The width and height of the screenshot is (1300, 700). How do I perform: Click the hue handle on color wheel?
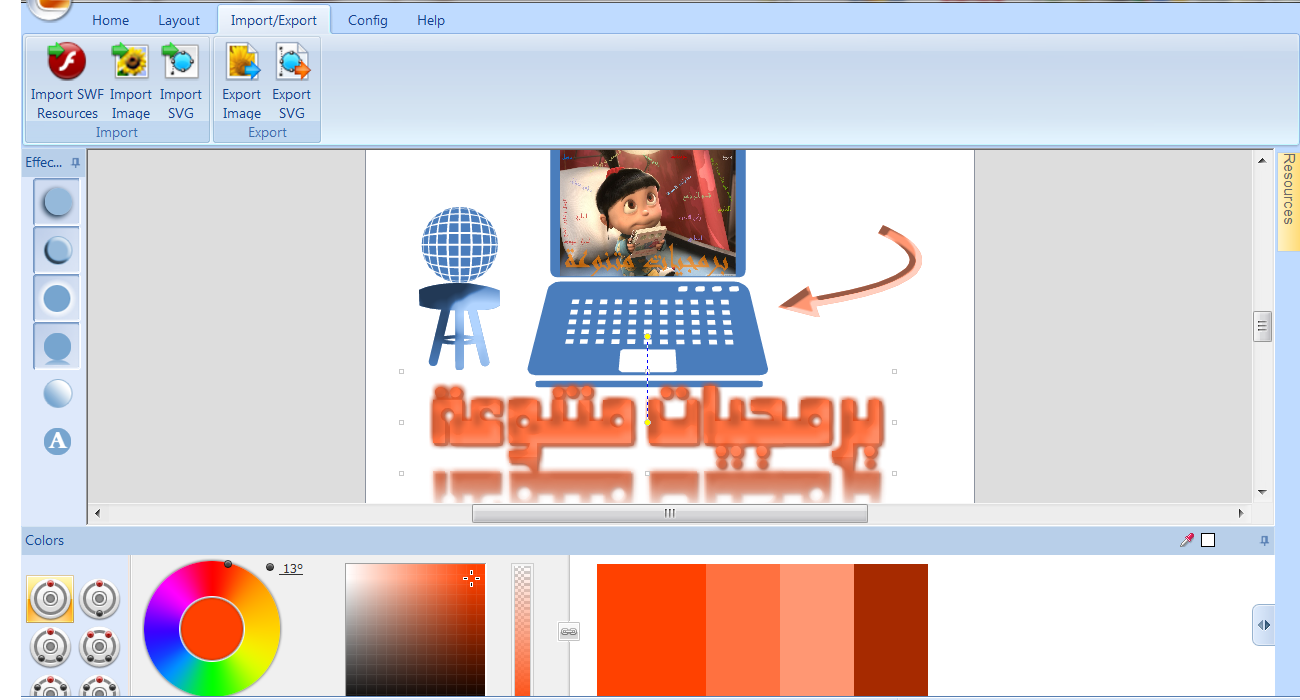point(228,565)
